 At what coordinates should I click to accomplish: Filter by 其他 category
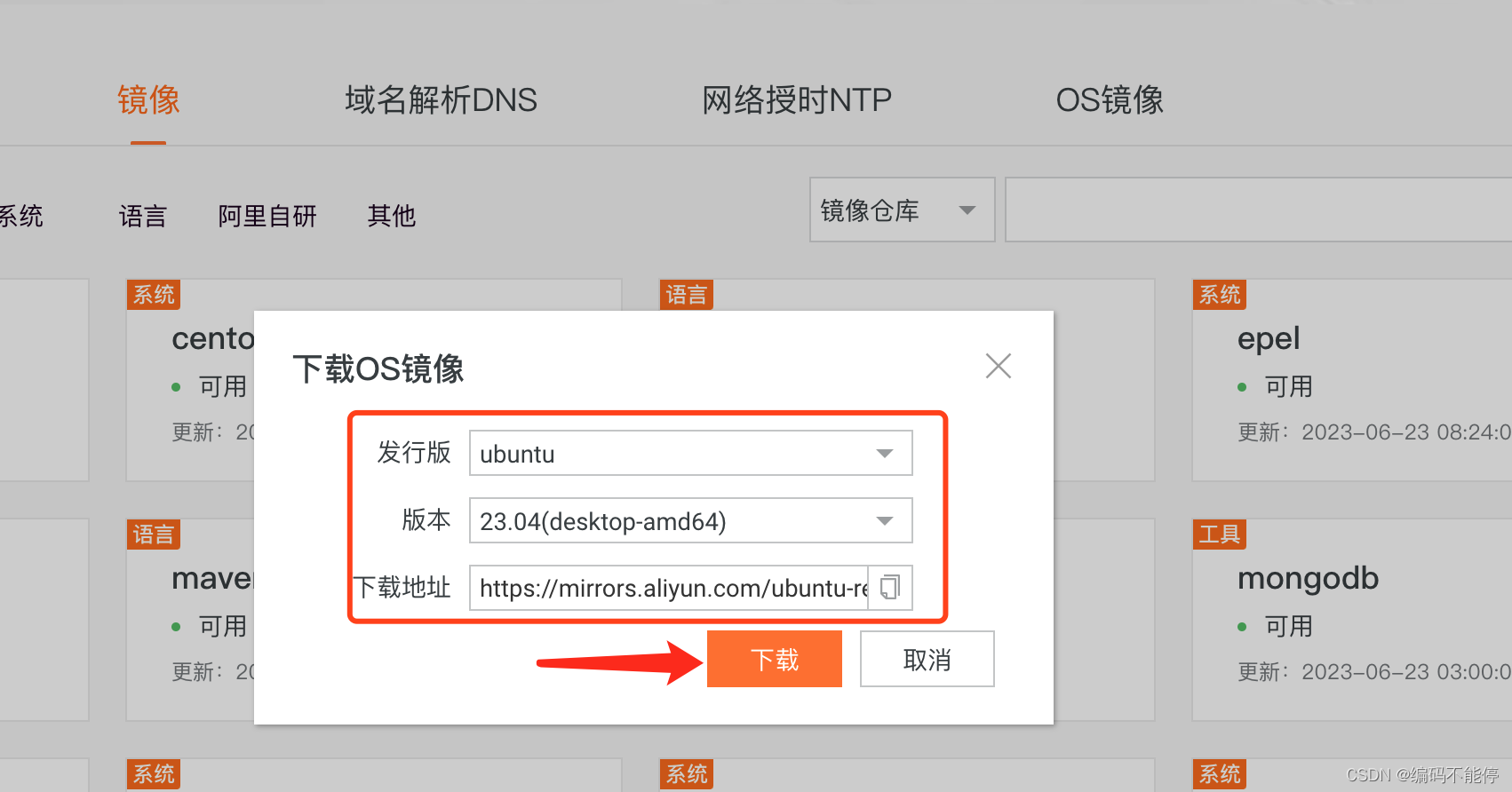[392, 216]
